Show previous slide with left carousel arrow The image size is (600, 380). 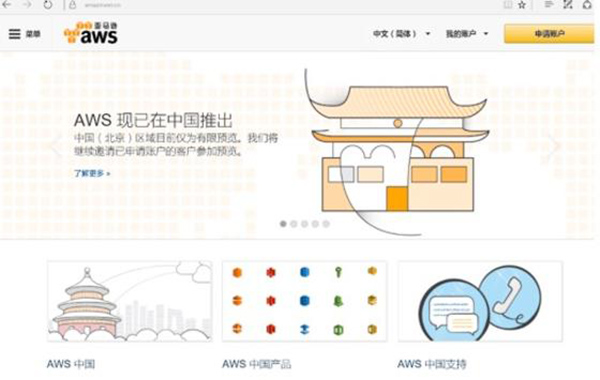57,145
